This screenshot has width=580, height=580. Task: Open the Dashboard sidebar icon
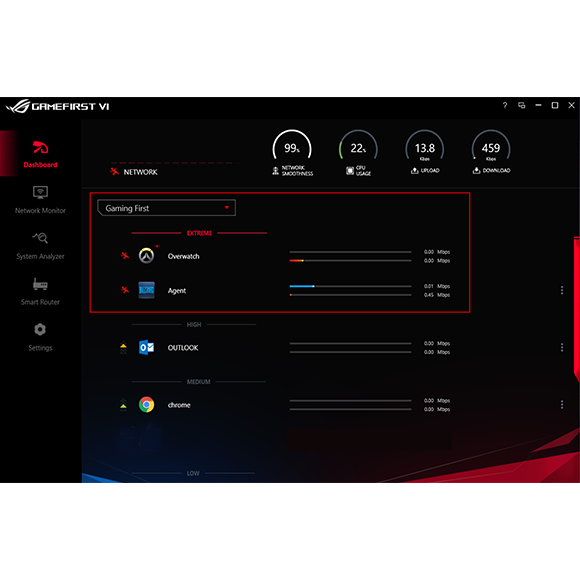click(40, 148)
